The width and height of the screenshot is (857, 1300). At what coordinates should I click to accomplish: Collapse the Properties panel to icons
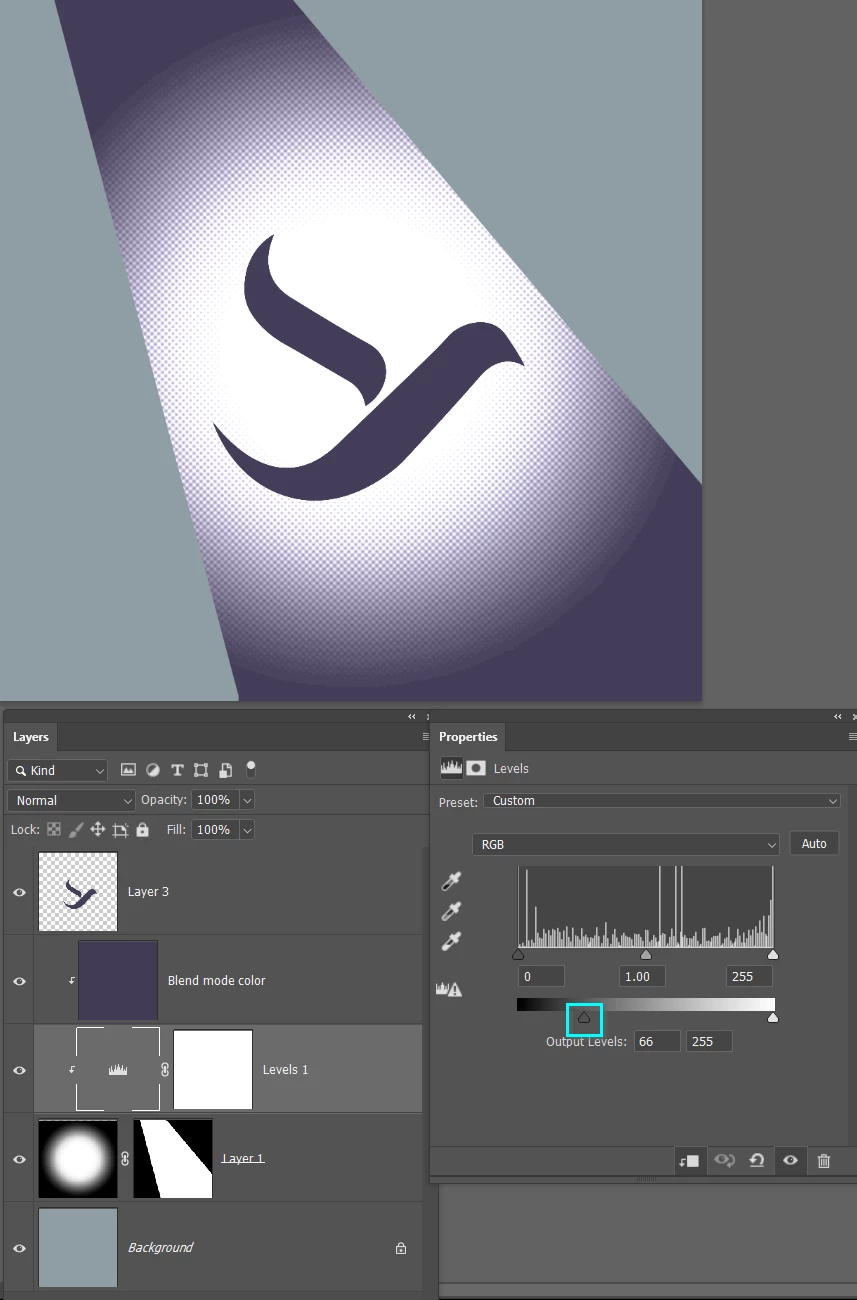(838, 717)
